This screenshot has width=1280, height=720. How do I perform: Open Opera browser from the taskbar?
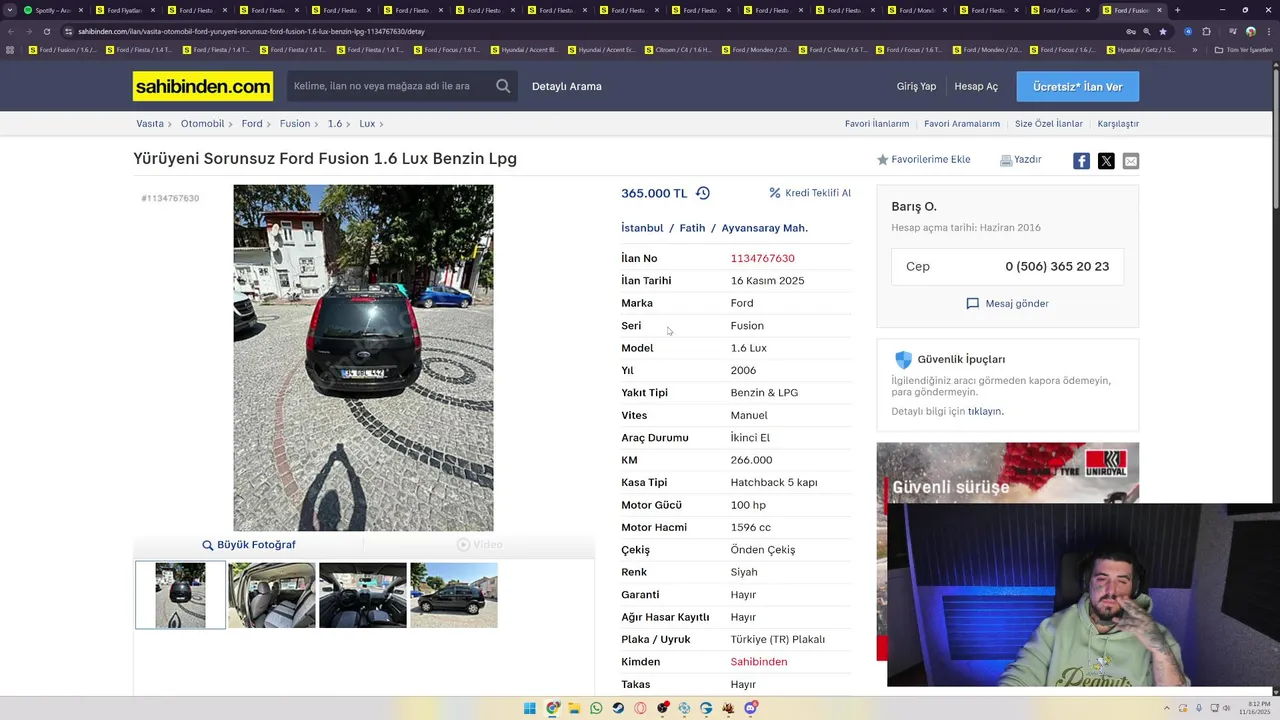coord(641,708)
